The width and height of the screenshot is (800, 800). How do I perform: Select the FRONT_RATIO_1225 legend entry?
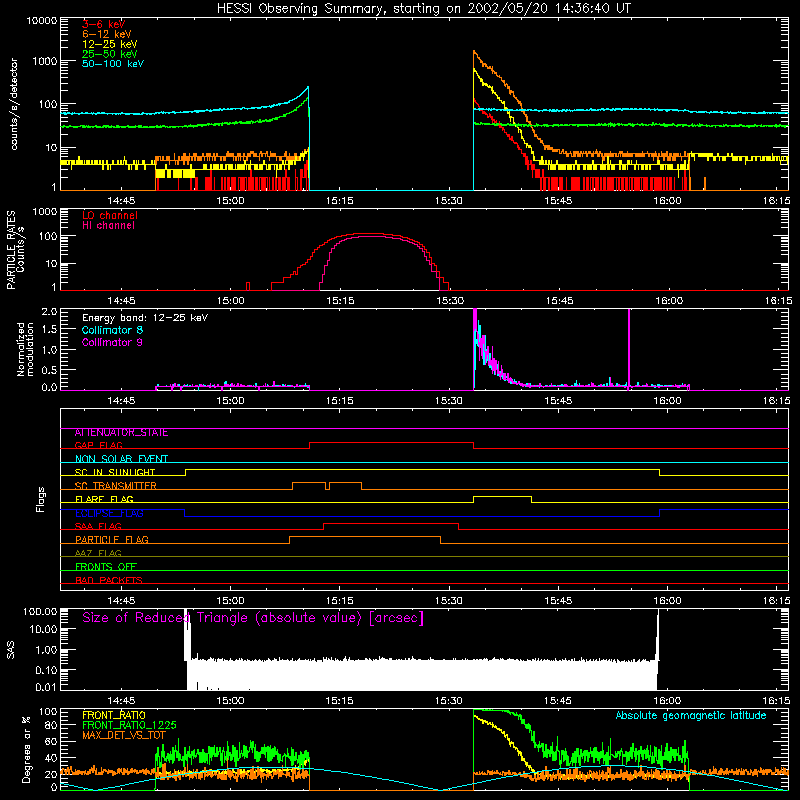point(129,725)
